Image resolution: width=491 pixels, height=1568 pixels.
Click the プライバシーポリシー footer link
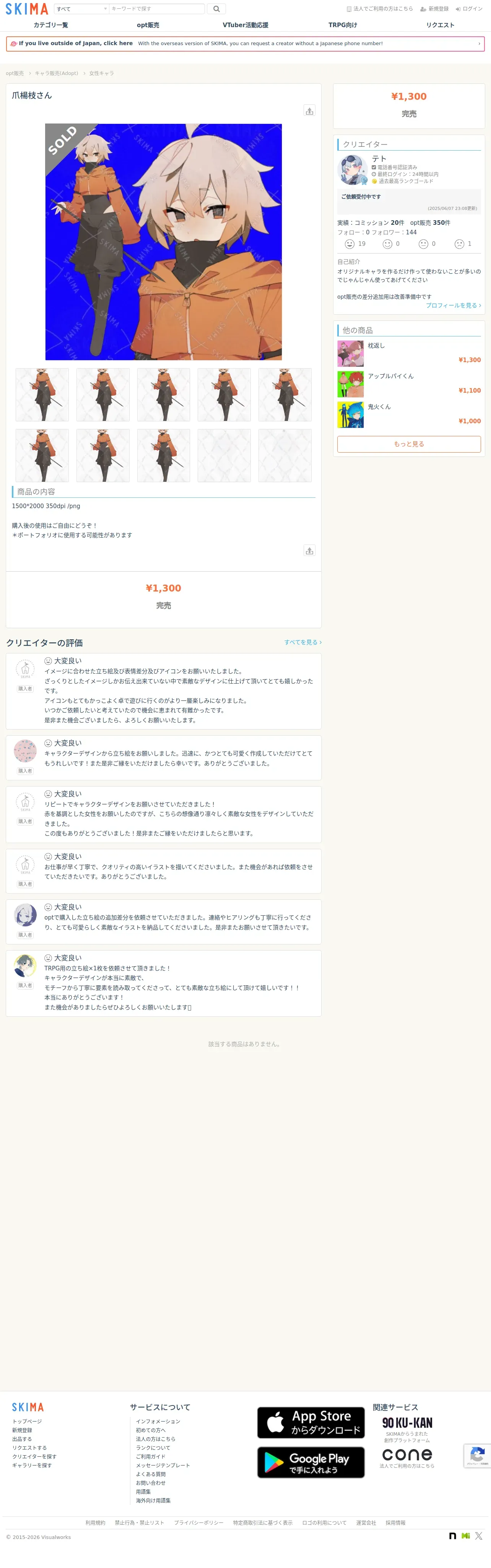click(x=199, y=1523)
